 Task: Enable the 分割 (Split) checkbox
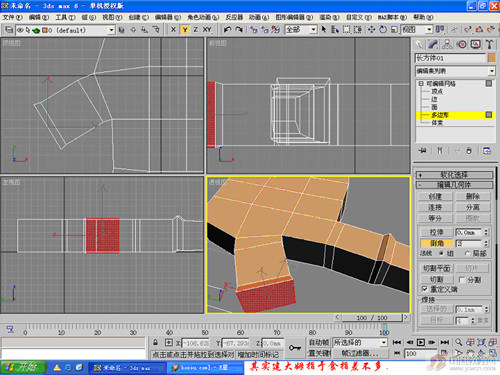pyautogui.click(x=462, y=280)
